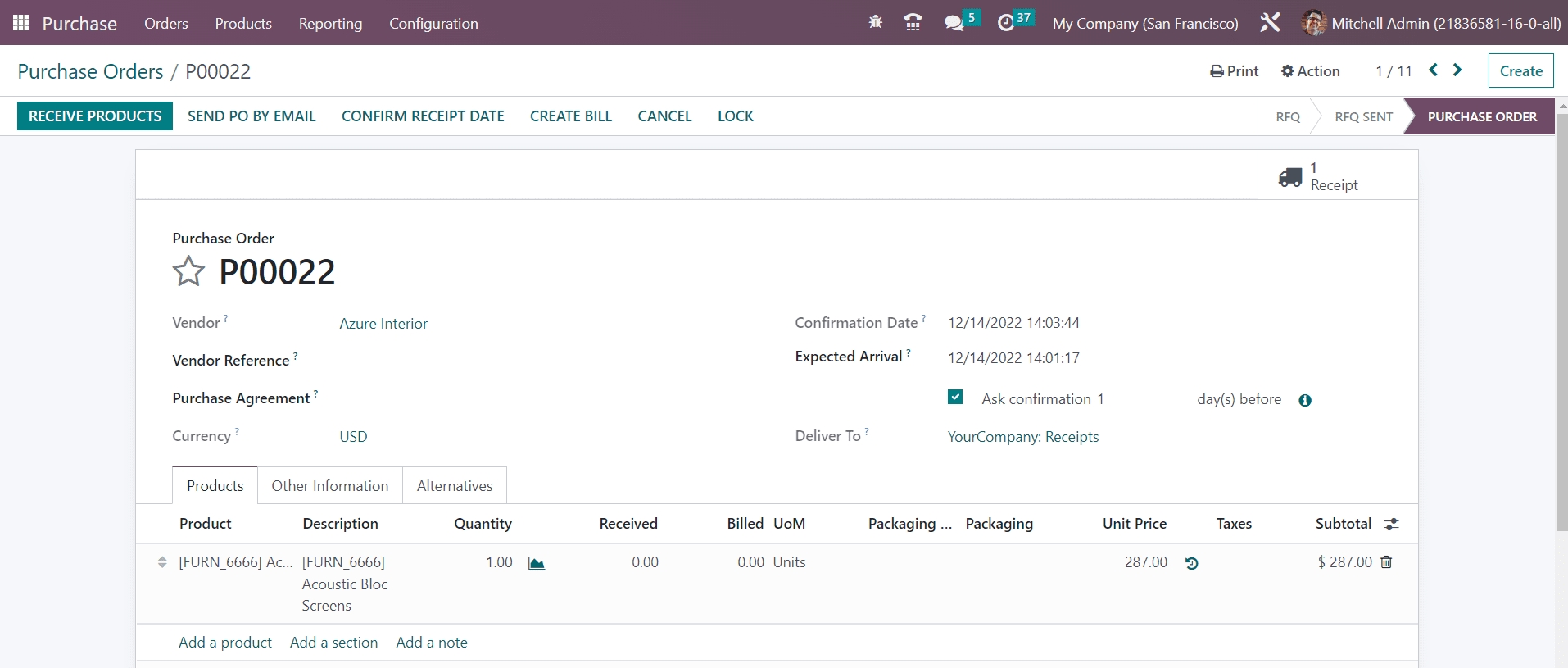The height and width of the screenshot is (668, 1568).
Task: Mark order P00022 as favorite star
Action: coord(188,271)
